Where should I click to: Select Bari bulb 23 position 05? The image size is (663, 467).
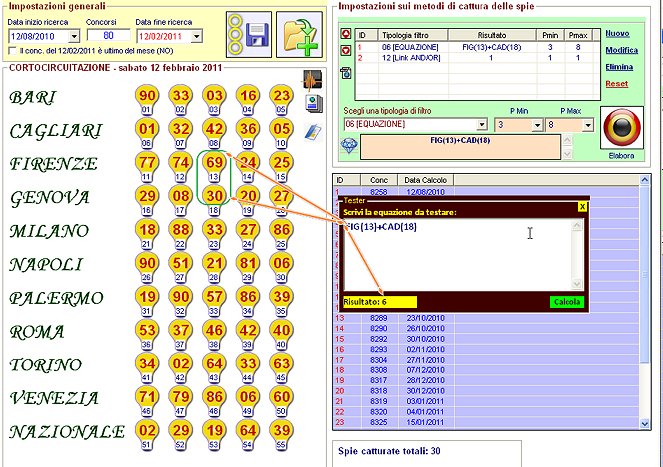pos(281,99)
